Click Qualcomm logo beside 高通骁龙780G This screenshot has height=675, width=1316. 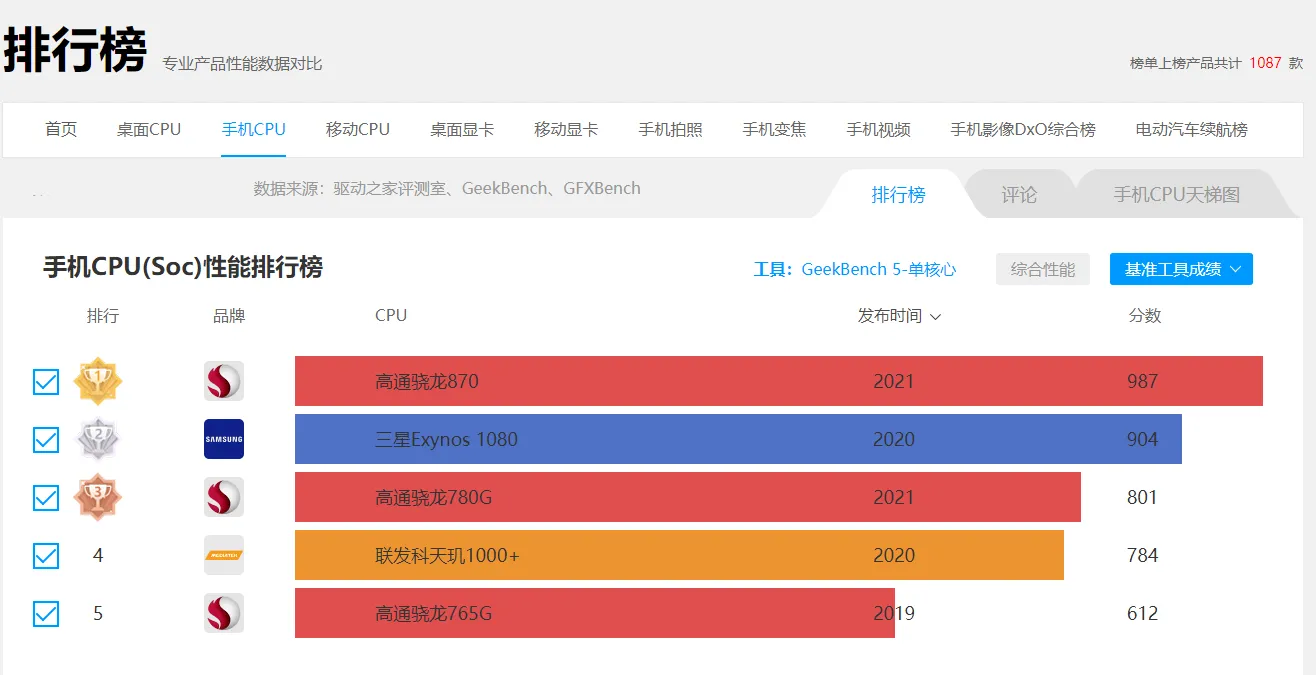point(224,497)
